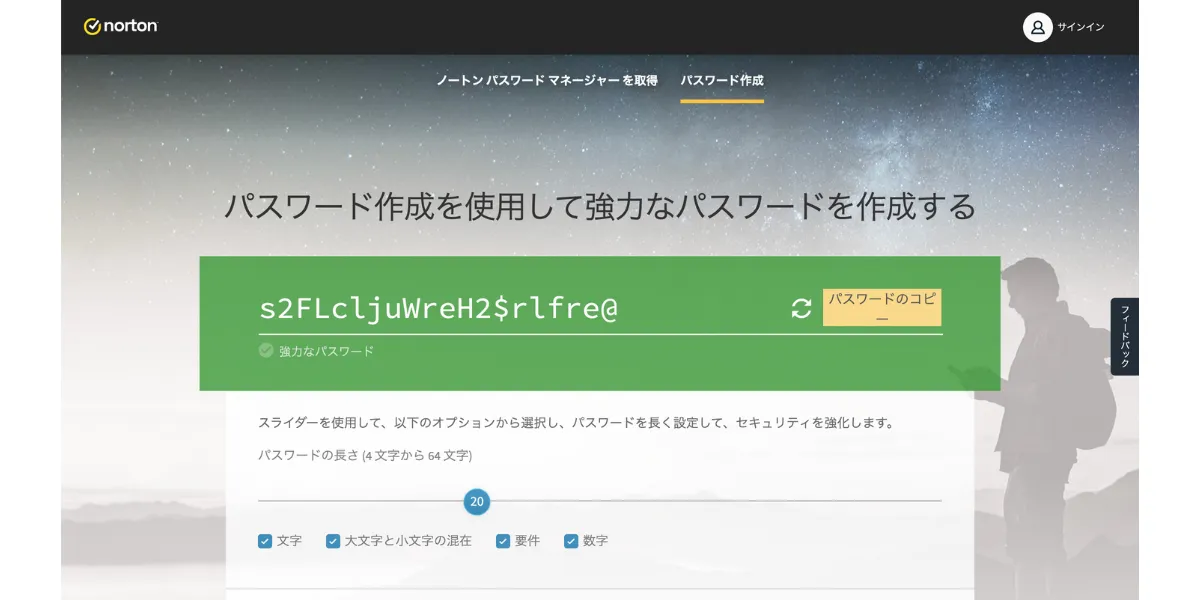
Task: Select the パスワード作成 tab
Action: coord(722,80)
